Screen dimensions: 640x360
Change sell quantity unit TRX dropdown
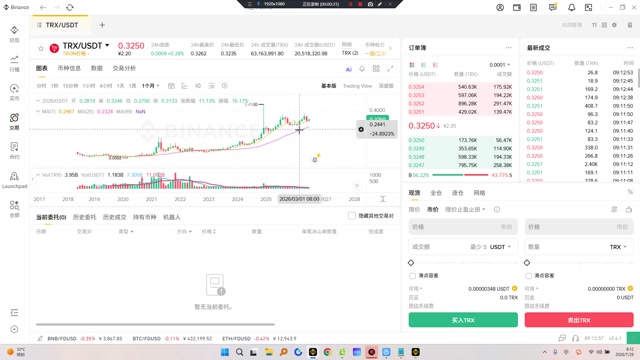click(618, 247)
